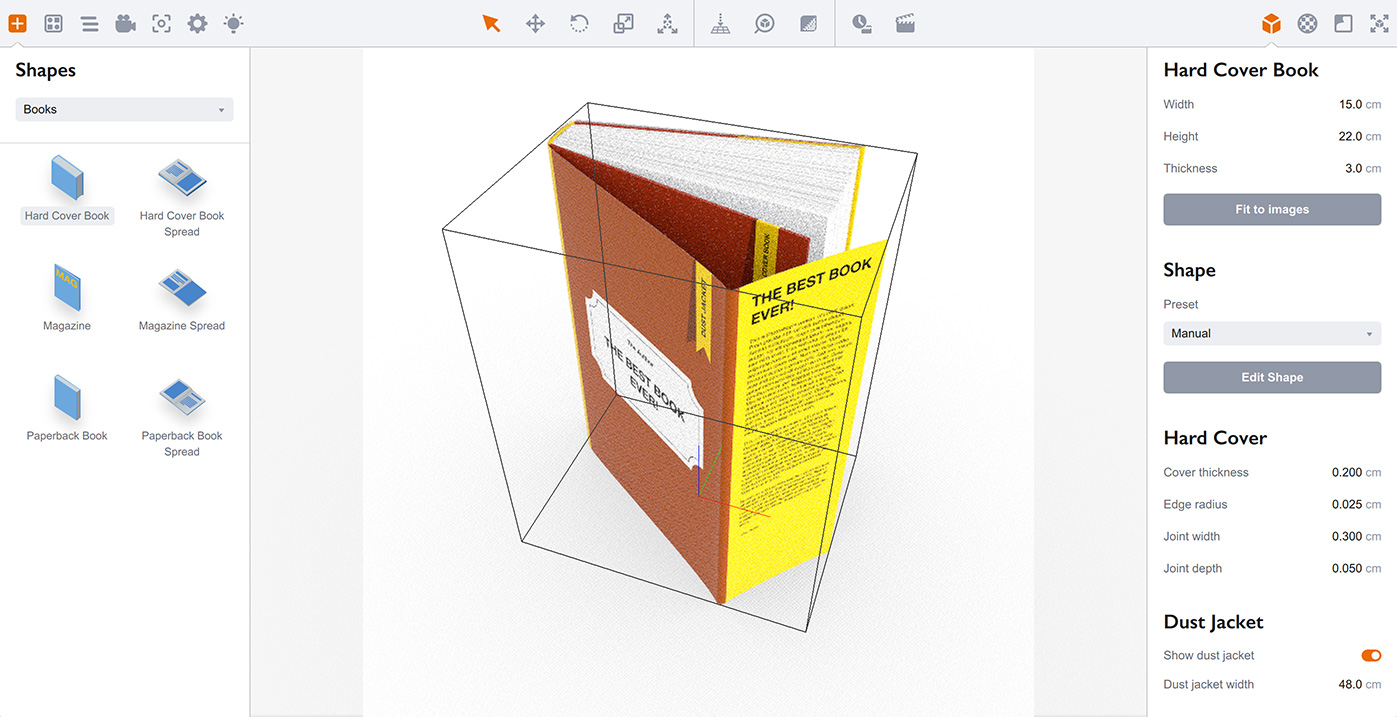Click the orange add shape plus icon

pos(17,23)
